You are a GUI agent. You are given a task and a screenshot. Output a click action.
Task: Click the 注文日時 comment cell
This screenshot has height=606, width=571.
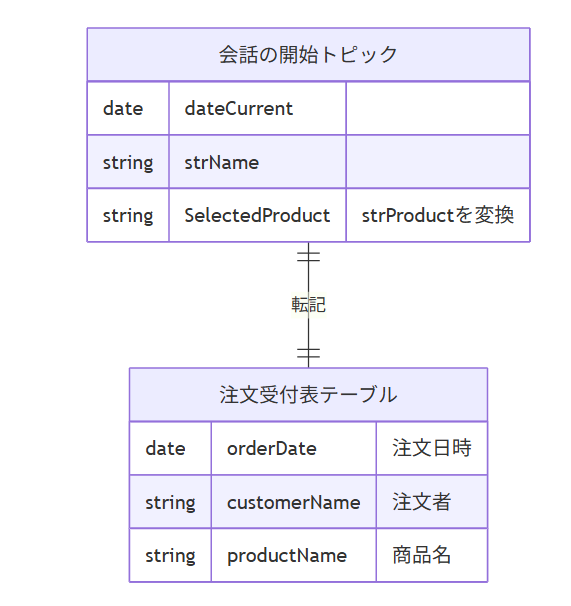tap(432, 448)
